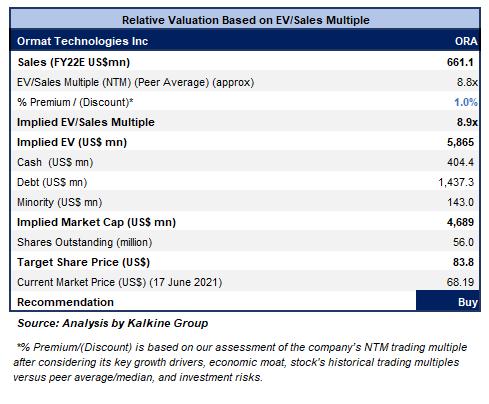Click the ORA ticker symbol
This screenshot has width=489, height=404.
click(x=466, y=41)
